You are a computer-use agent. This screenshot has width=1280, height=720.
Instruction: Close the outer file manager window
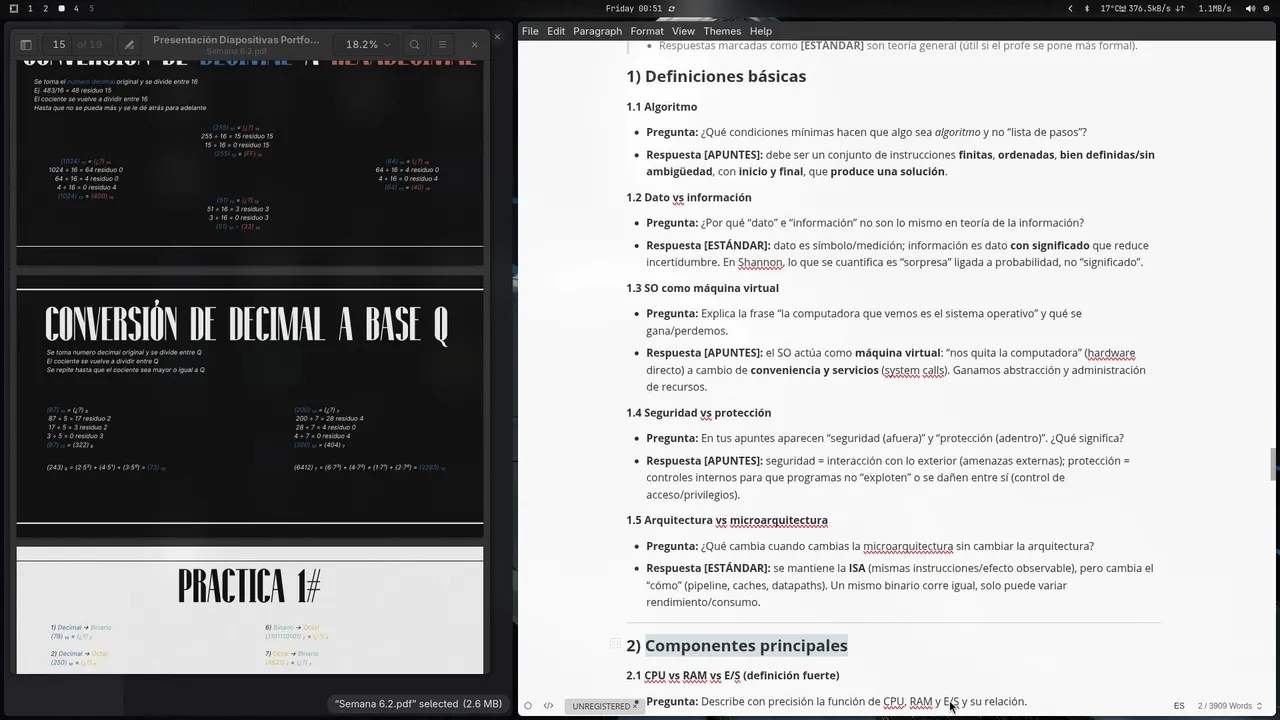pos(497,37)
